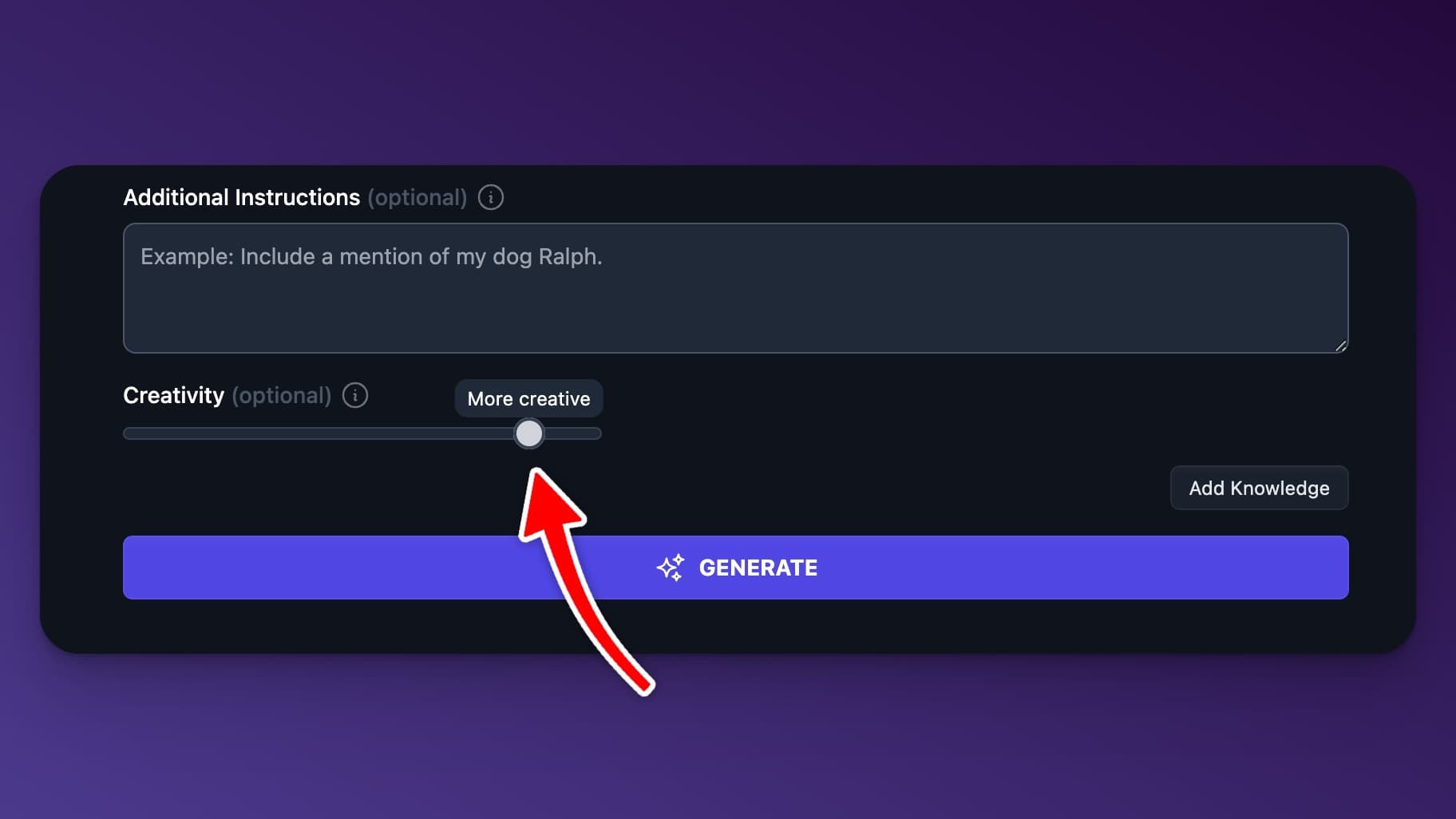This screenshot has height=819, width=1456.
Task: Focus the Additional Instructions text area
Action: 734,303
